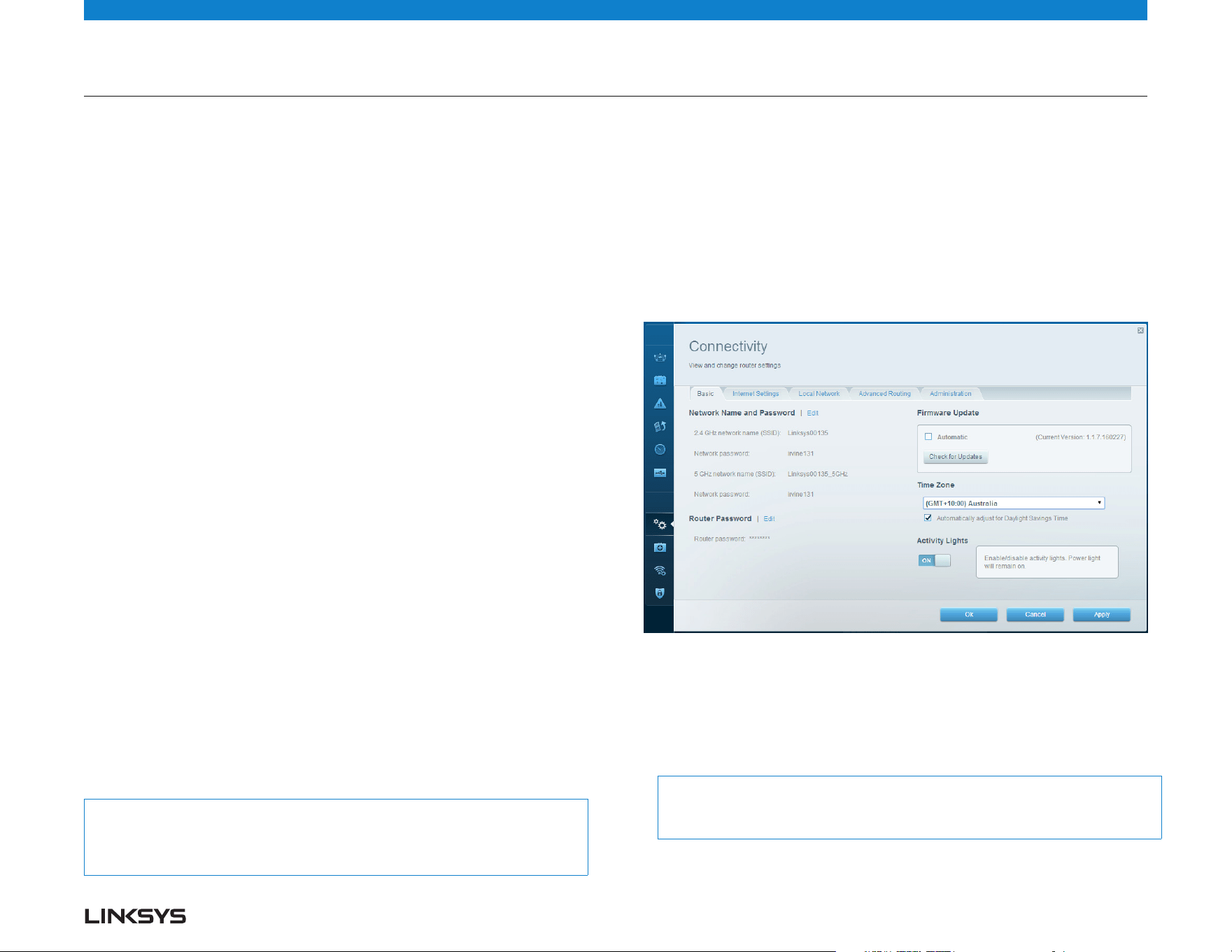Open the Media Prioritization icon
The height and width of the screenshot is (952, 1232).
tap(660, 426)
